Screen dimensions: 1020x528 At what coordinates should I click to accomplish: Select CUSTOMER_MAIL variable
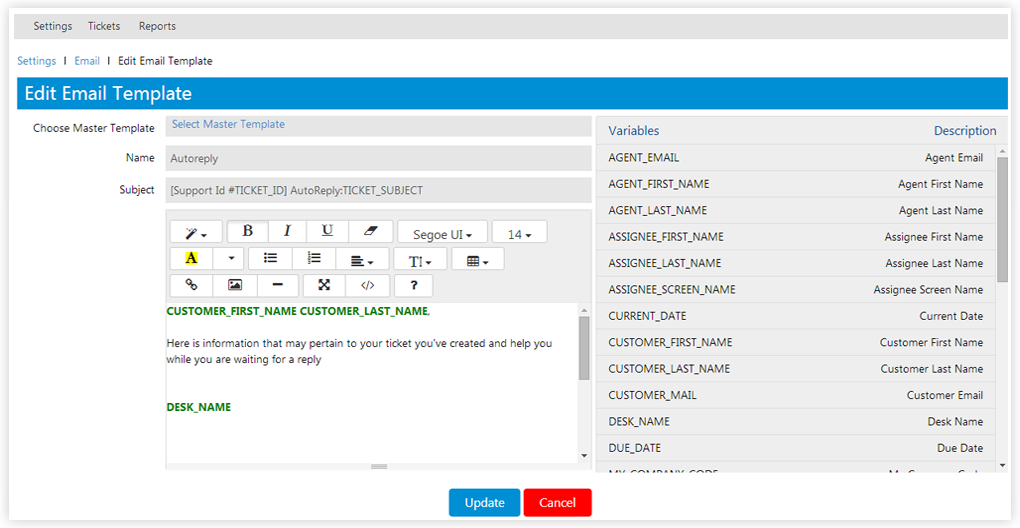pyautogui.click(x=796, y=395)
